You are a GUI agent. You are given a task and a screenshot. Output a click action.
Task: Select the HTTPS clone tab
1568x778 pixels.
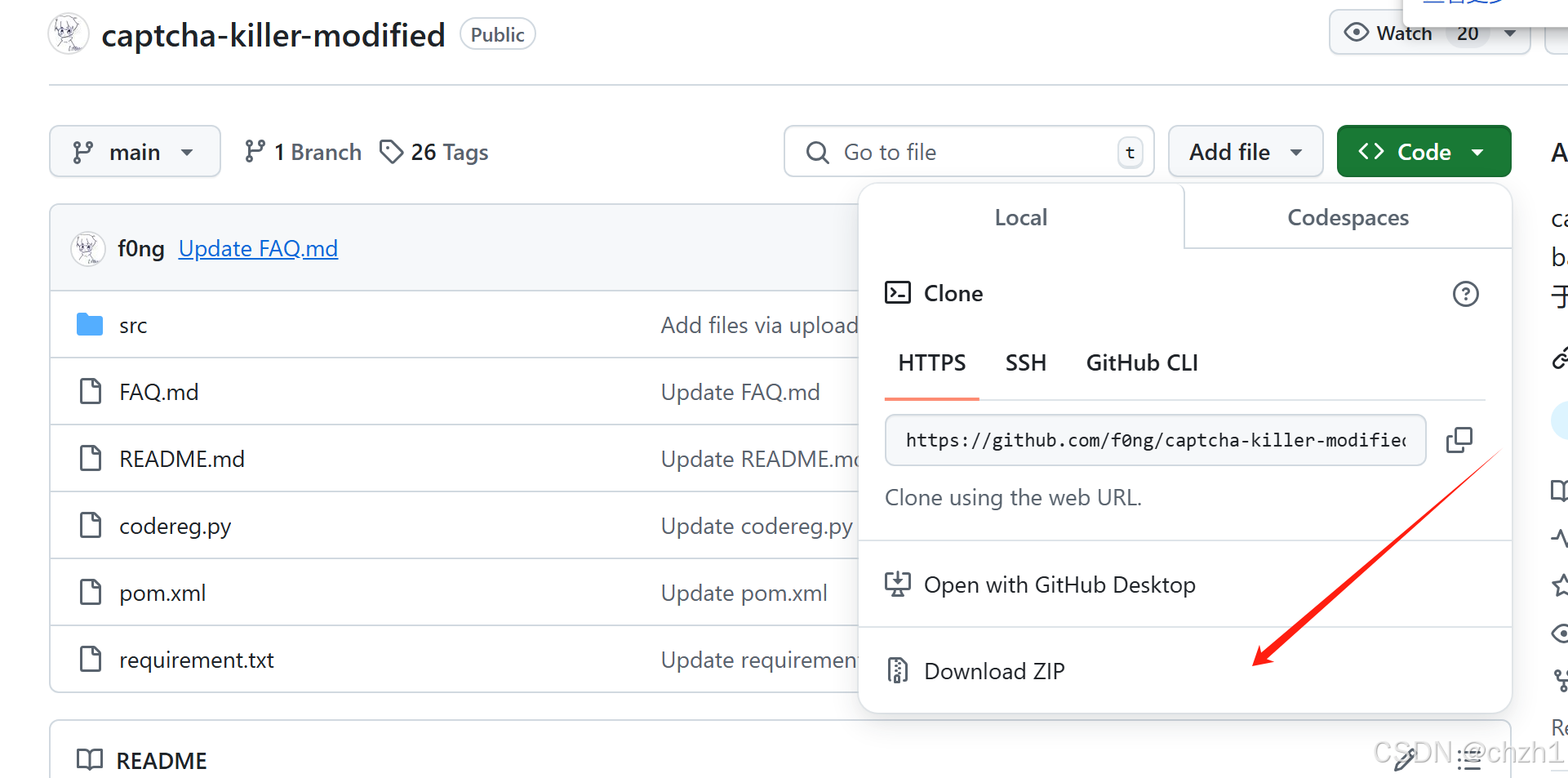931,362
